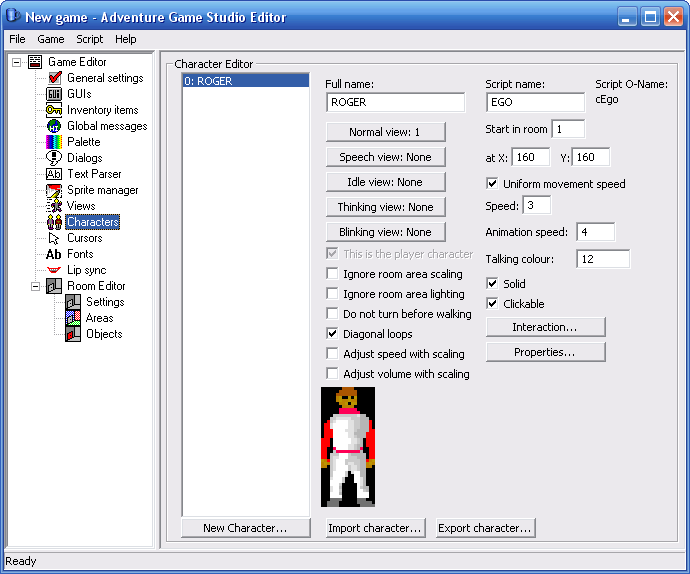
Task: Click the Normal view: 1 button
Action: (385, 132)
